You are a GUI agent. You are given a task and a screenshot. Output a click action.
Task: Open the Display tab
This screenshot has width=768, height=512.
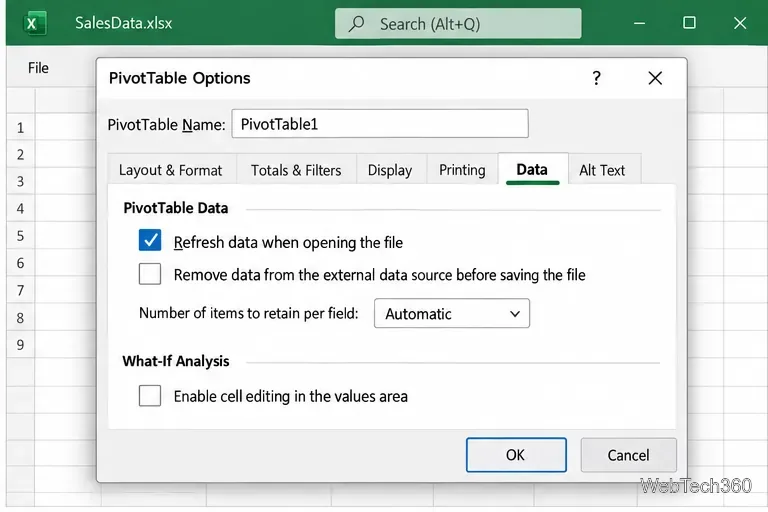tap(390, 170)
